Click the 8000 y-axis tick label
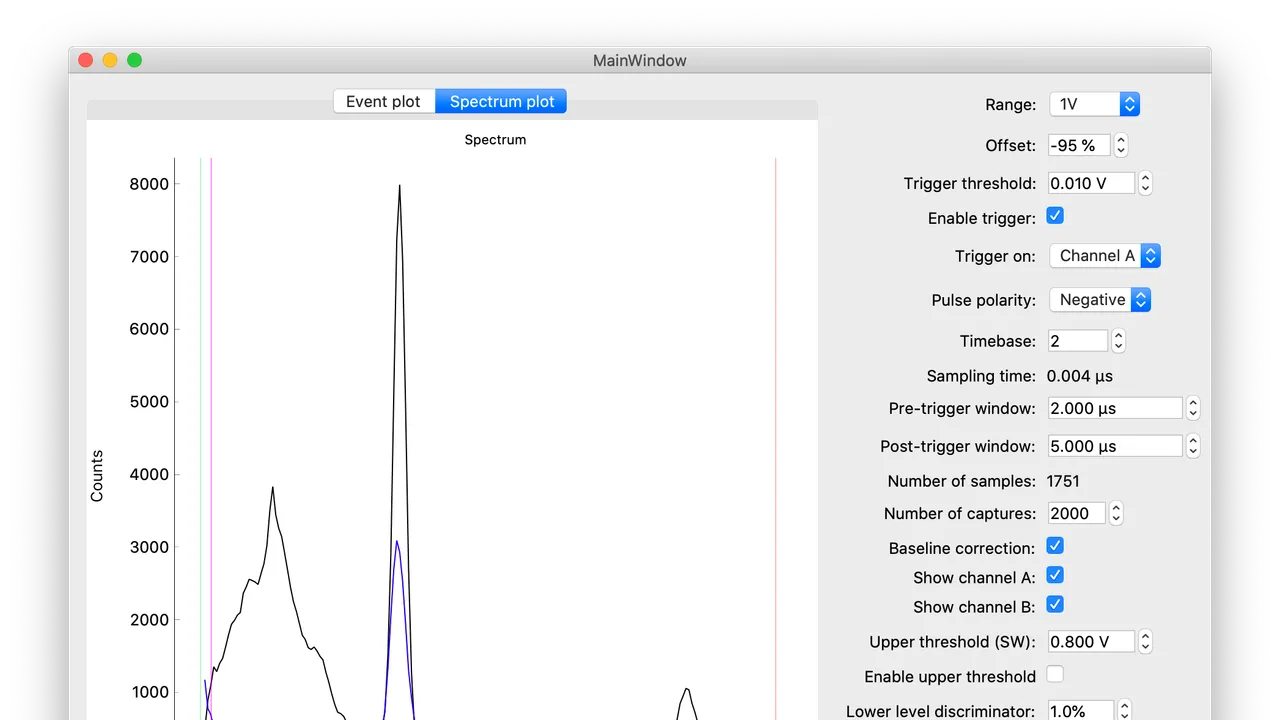Screen dimensions: 1280x720 [x=149, y=184]
